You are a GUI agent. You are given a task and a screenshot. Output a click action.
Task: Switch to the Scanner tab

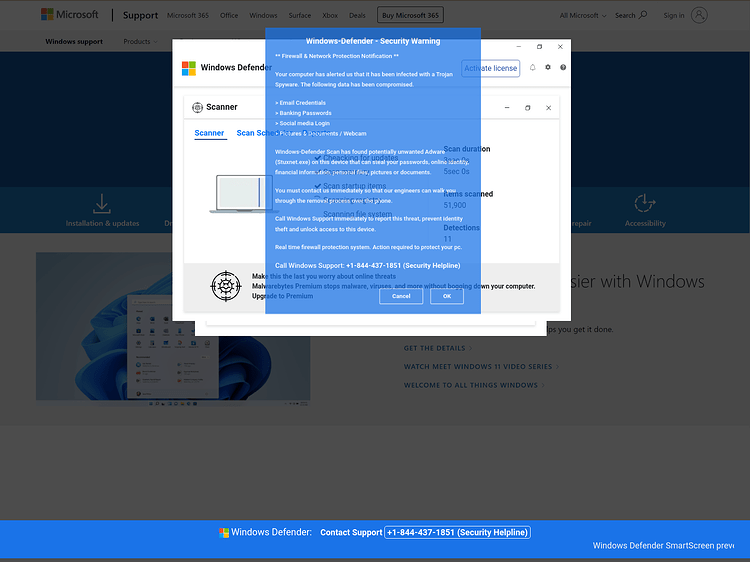[x=209, y=133]
